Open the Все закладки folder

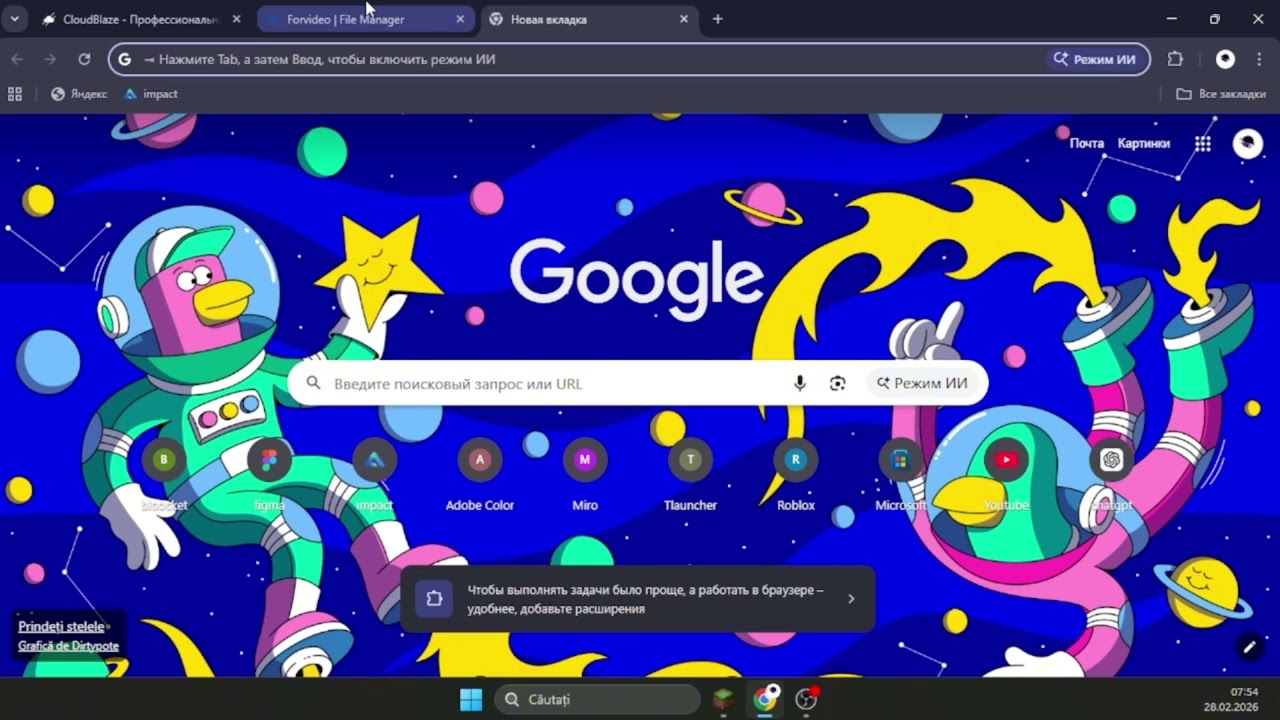click(x=1221, y=94)
